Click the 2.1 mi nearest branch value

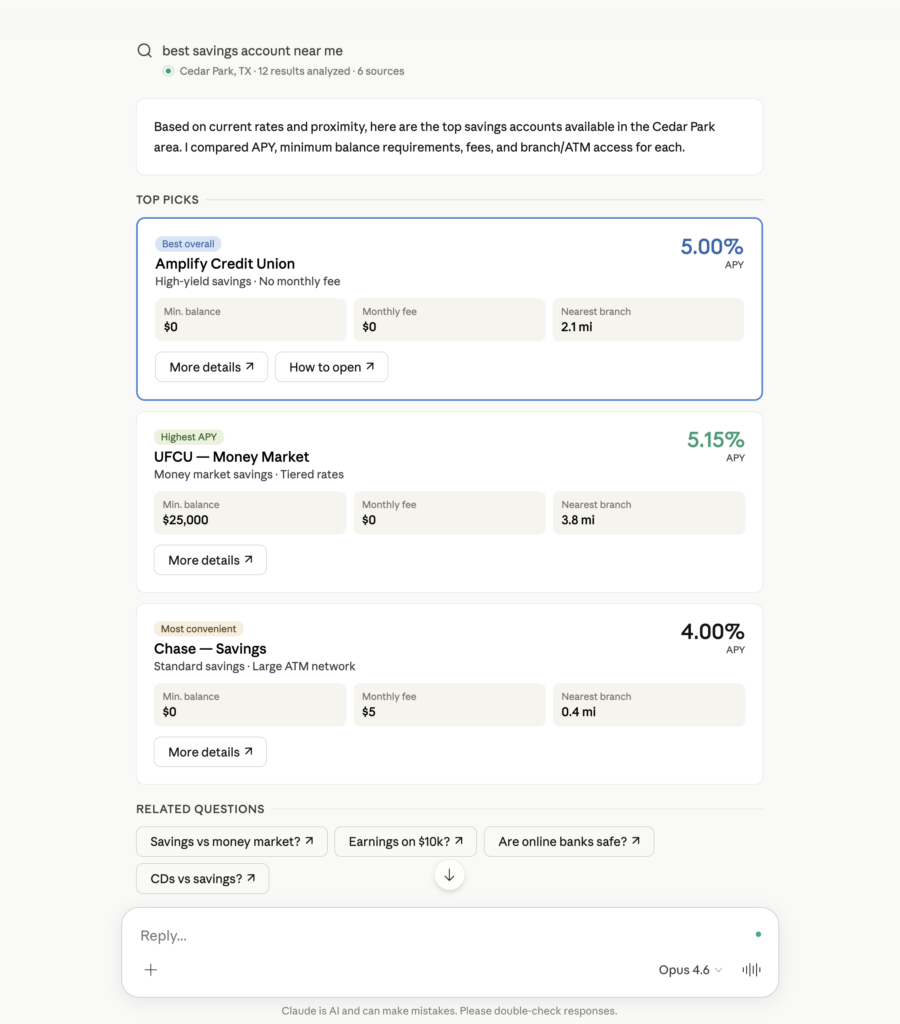[577, 327]
